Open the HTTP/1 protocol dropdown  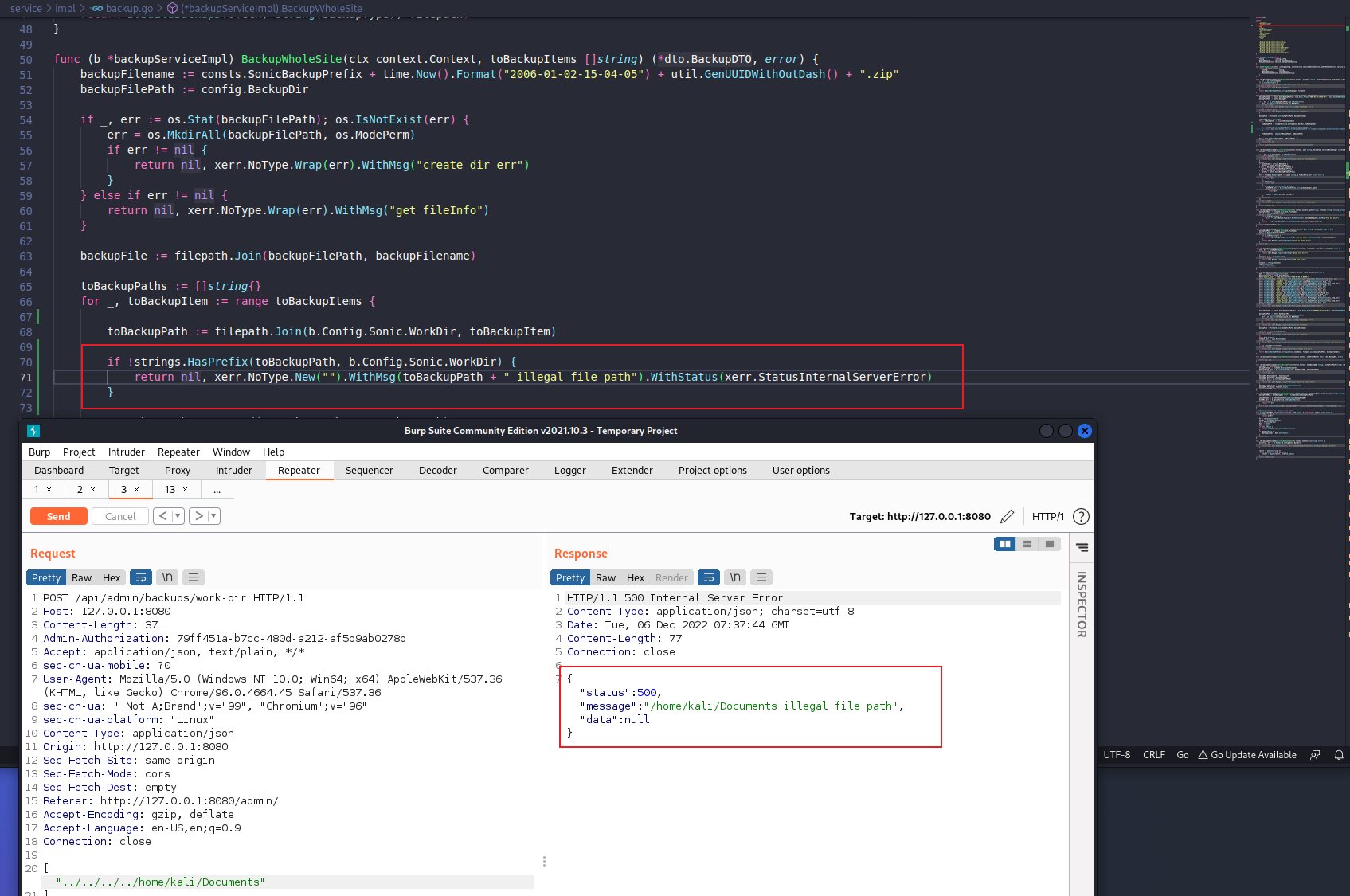pyautogui.click(x=1048, y=516)
